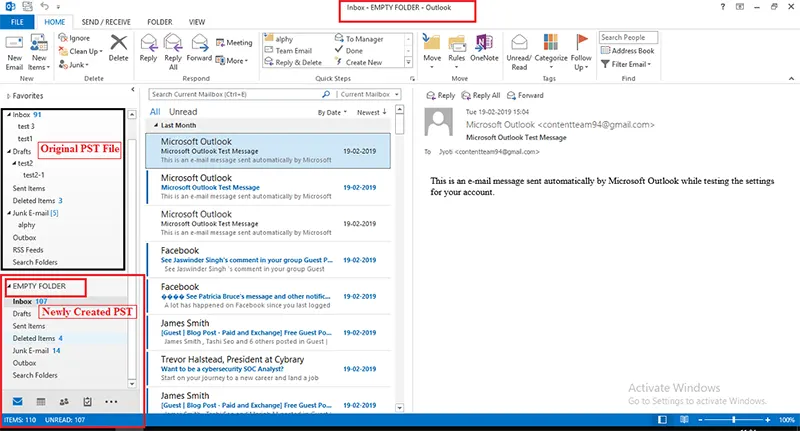Image resolution: width=800 pixels, height=431 pixels.
Task: Select the Create New quick step
Action: 359,62
